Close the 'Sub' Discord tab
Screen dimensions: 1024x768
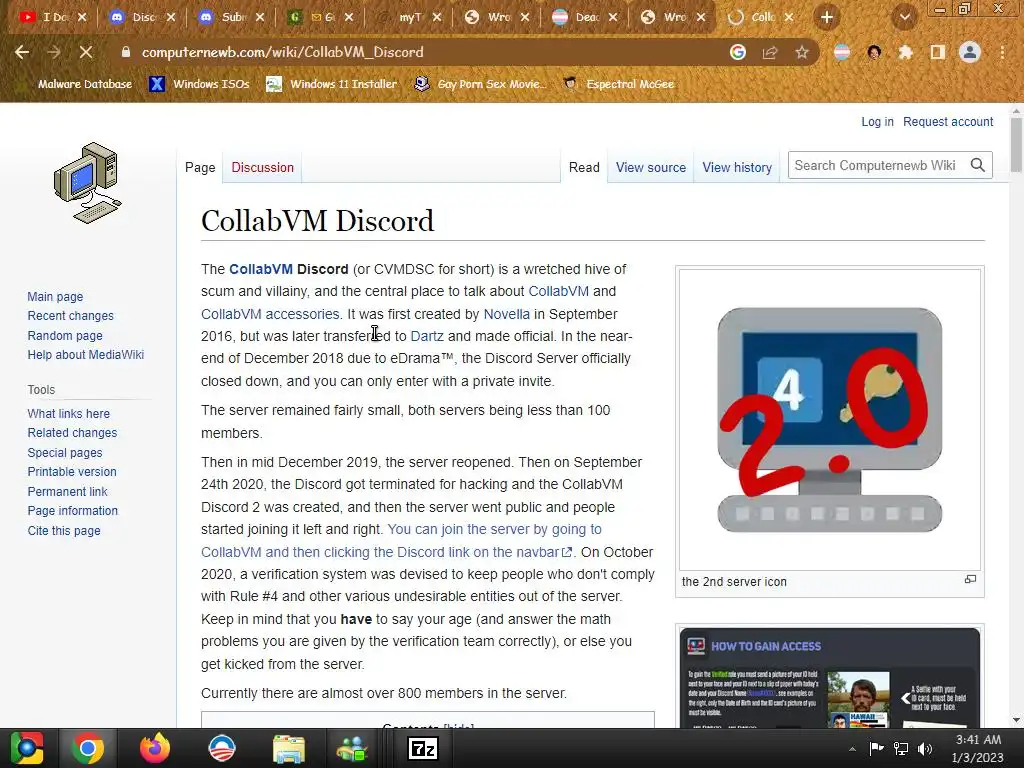(x=260, y=18)
